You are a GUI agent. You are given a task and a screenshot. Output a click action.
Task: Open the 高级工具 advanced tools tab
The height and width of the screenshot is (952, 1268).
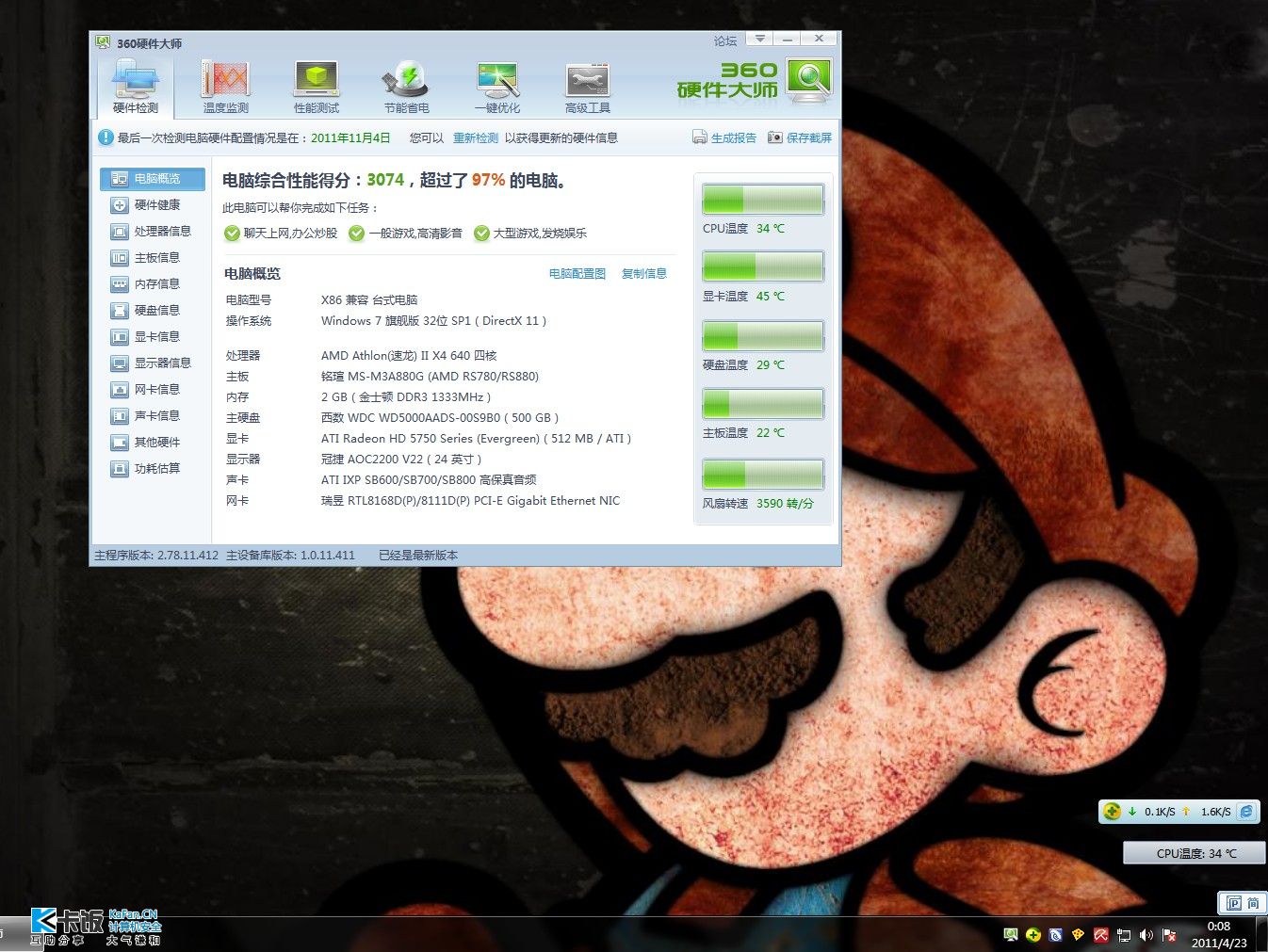click(x=587, y=87)
